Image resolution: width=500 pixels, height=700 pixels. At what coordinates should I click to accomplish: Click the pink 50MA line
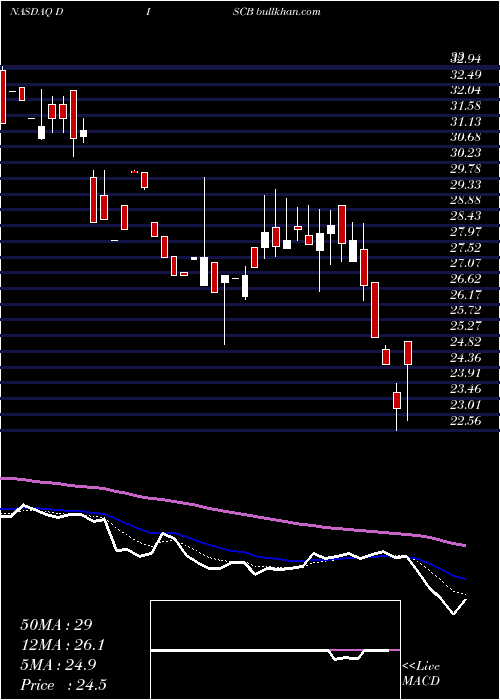point(232,512)
